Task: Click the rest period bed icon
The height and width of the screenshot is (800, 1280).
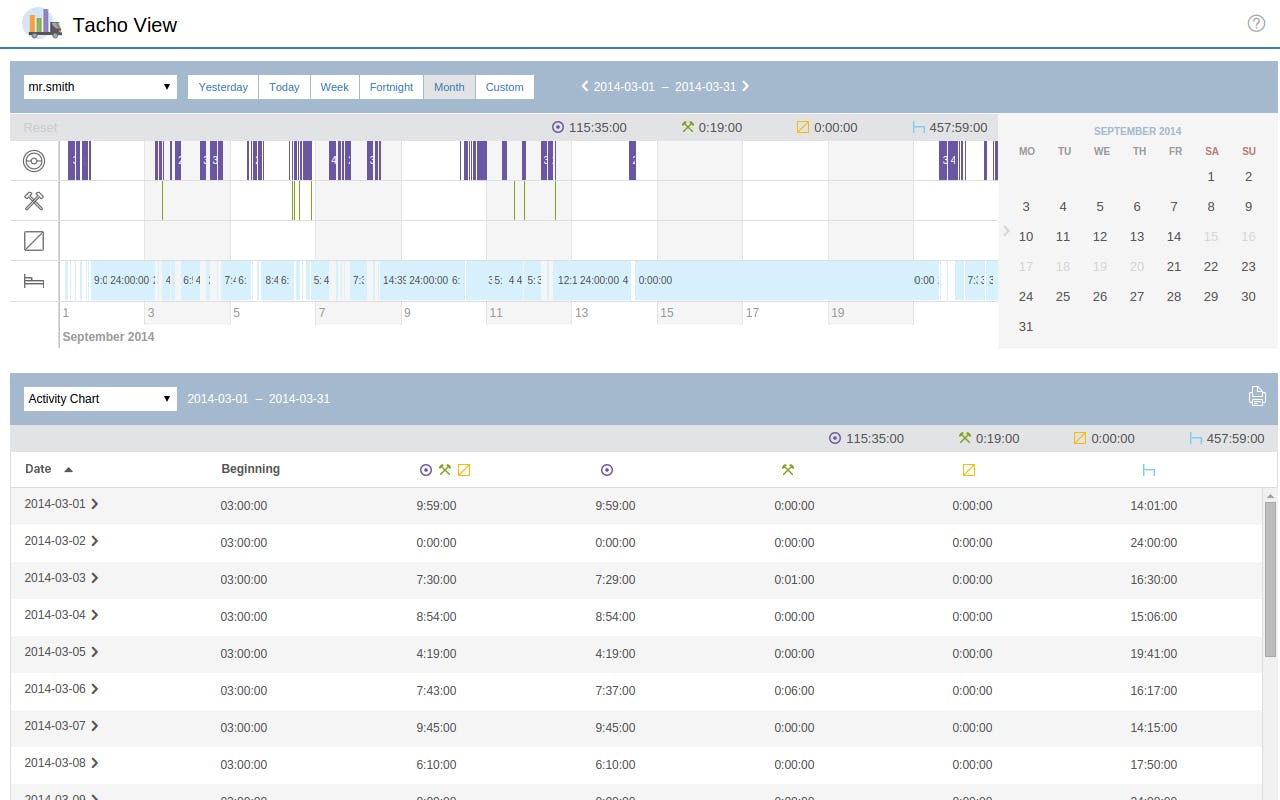Action: click(x=34, y=281)
